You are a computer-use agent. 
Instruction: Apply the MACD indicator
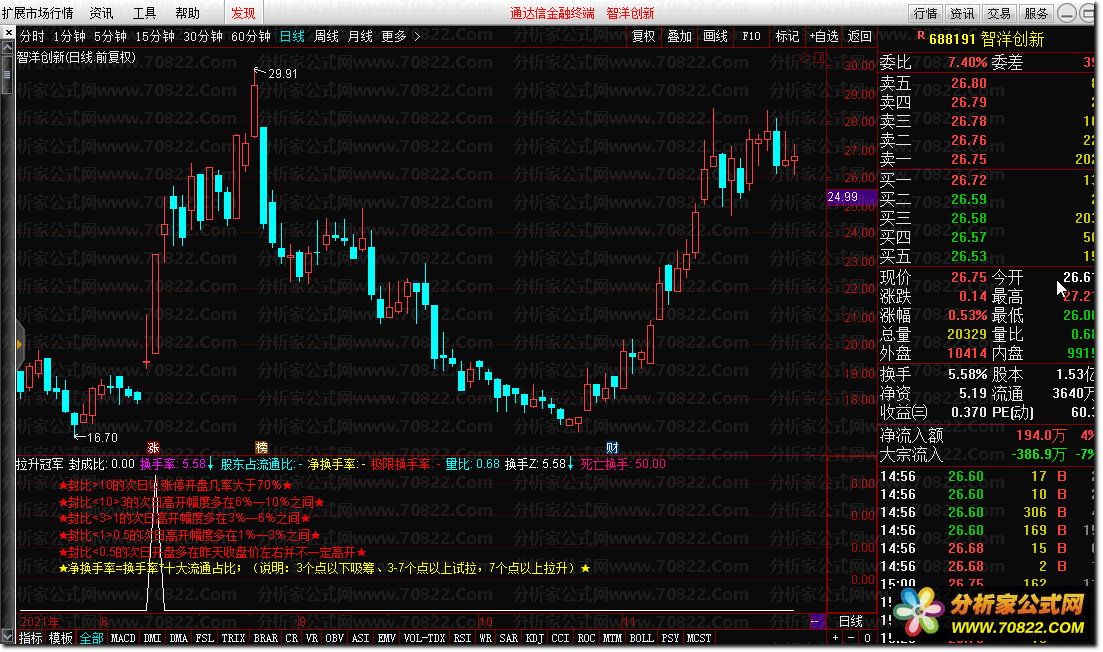tap(123, 638)
